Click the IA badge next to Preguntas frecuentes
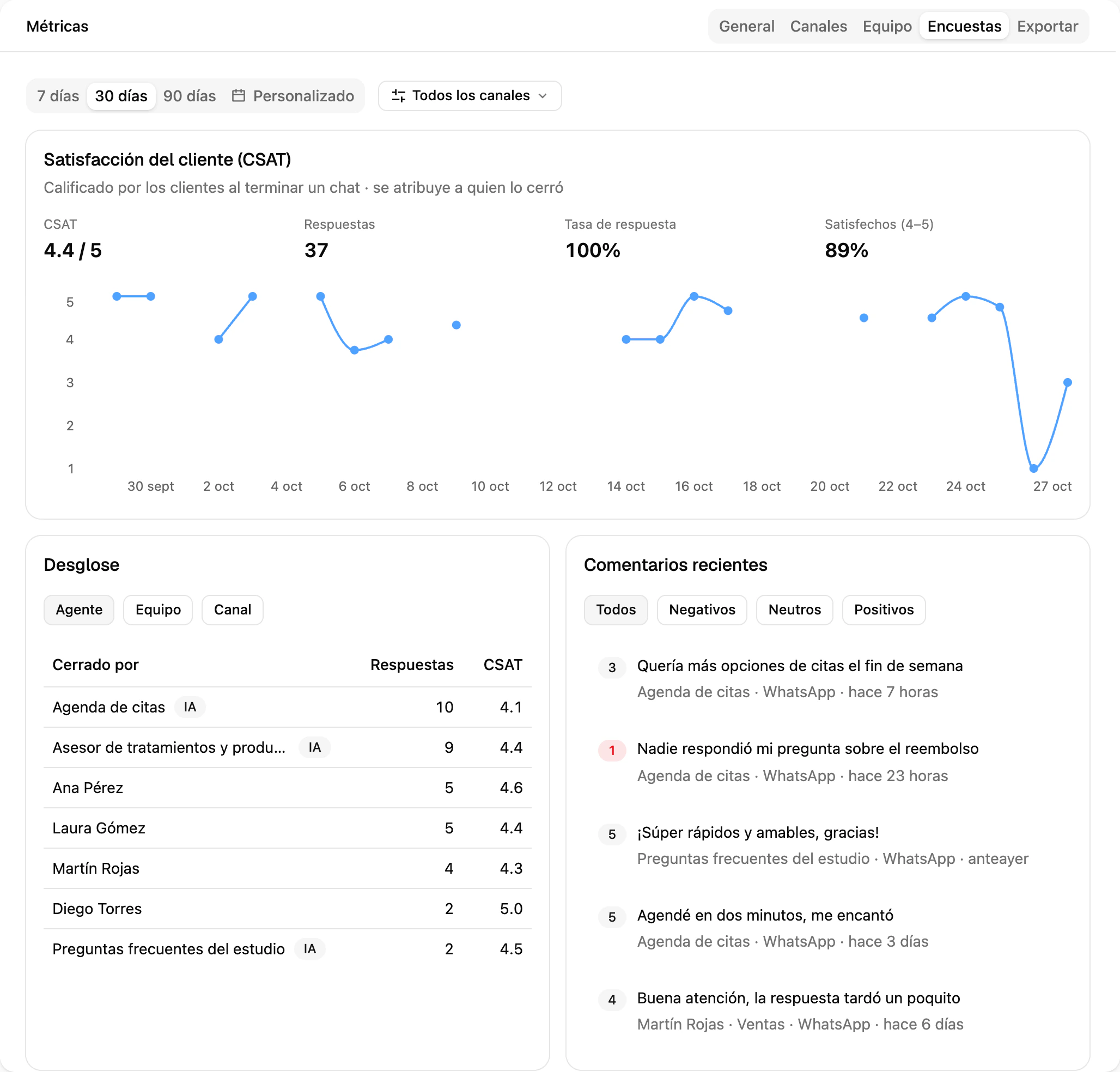This screenshot has height=1072, width=1120. coord(310,948)
